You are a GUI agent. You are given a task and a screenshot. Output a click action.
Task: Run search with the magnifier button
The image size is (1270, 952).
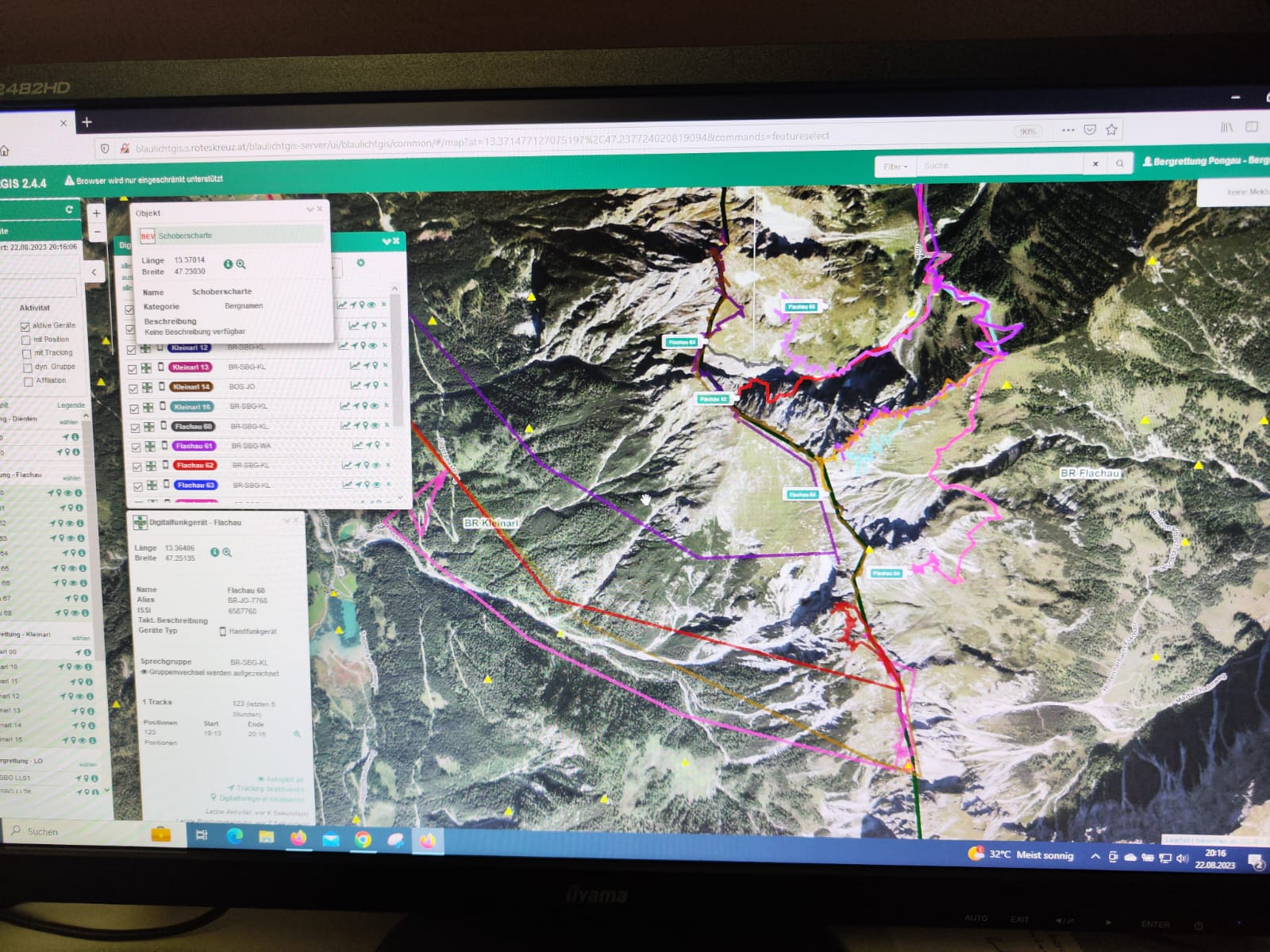(x=1120, y=163)
